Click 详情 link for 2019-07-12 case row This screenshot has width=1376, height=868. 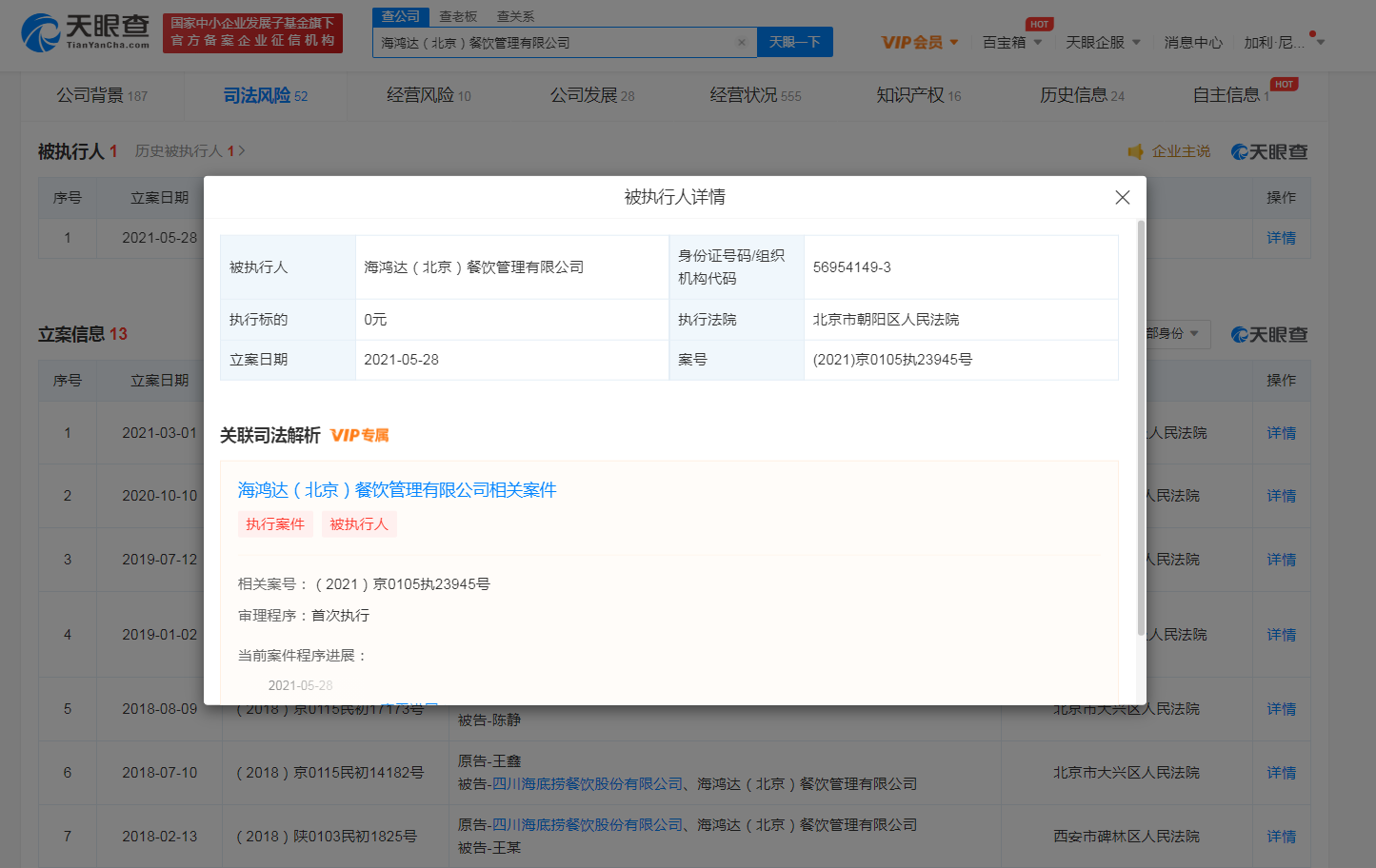1281,560
